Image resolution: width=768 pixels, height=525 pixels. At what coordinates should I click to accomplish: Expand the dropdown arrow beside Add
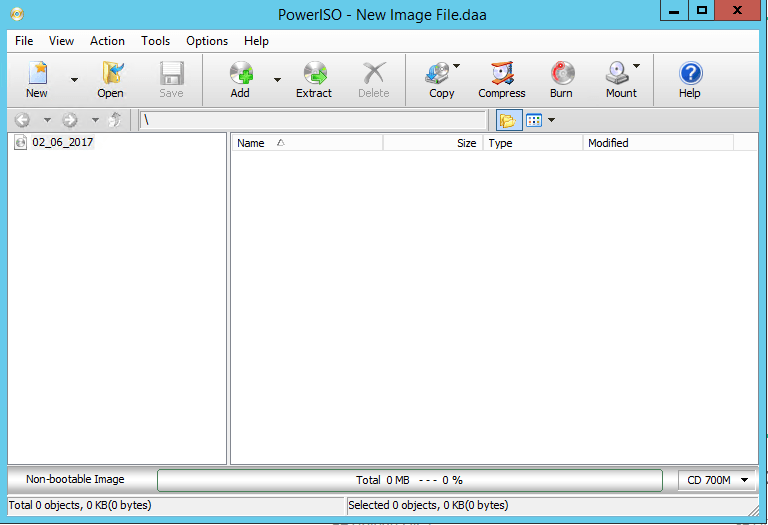point(277,80)
